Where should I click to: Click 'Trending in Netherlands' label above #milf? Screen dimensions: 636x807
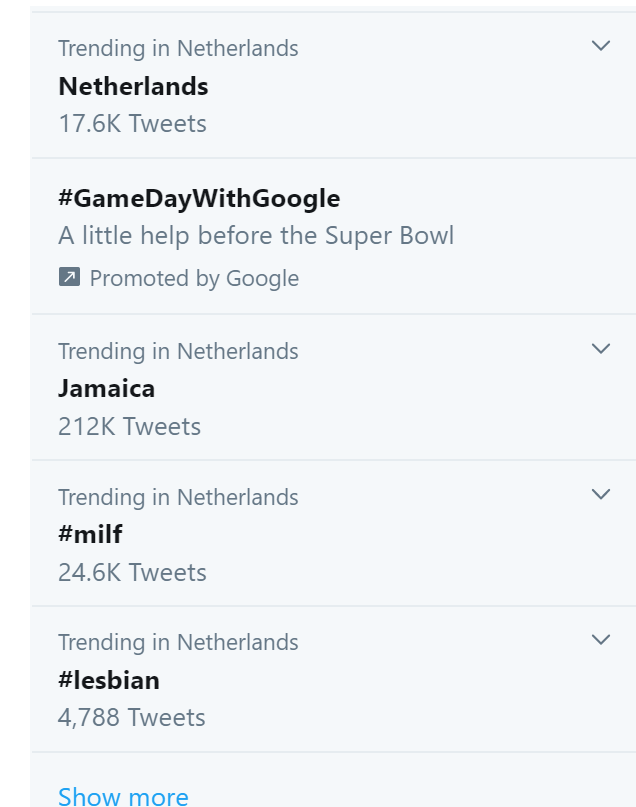point(178,497)
